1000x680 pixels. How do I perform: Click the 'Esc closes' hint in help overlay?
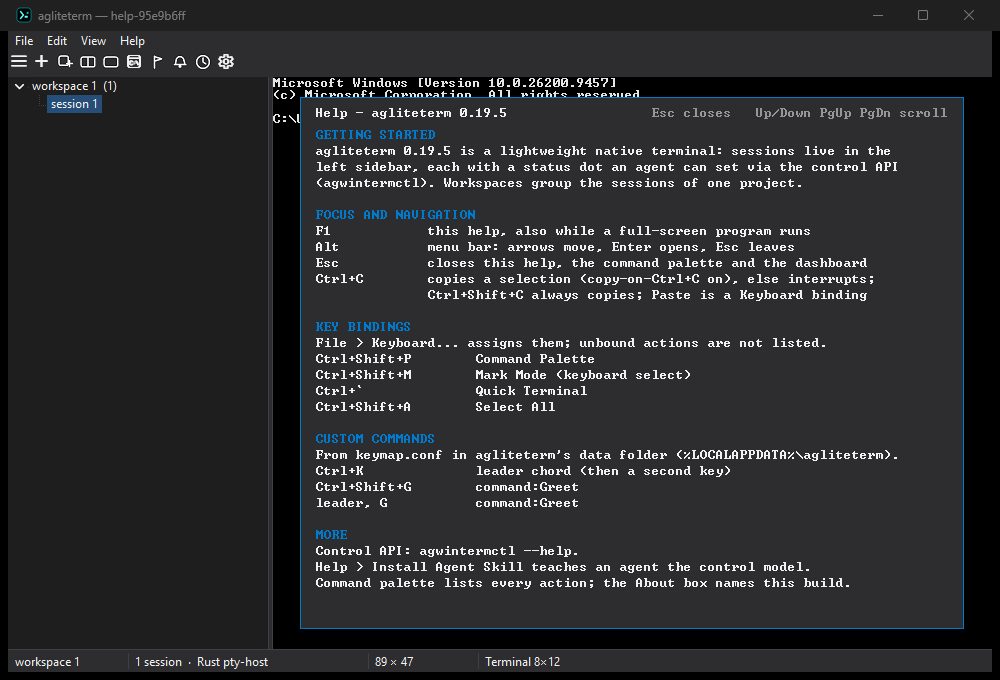point(691,113)
